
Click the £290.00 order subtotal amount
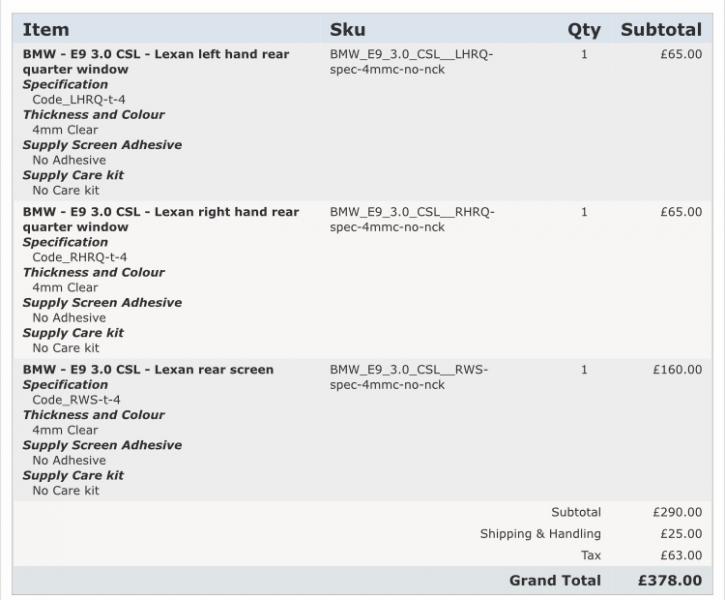(x=677, y=513)
